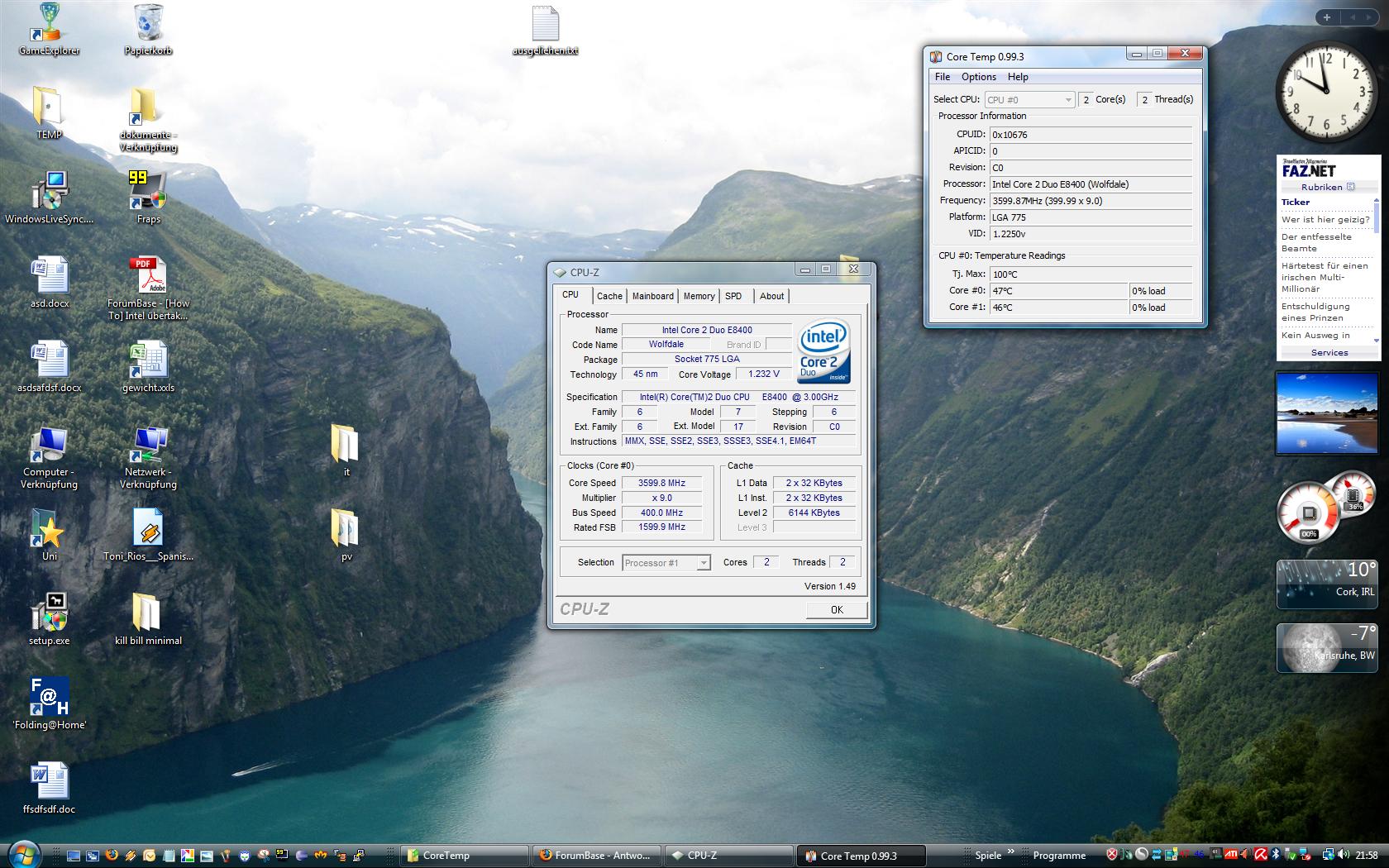Click OK button in CPU-Z window
Viewport: 1389px width, 868px height.
(837, 609)
